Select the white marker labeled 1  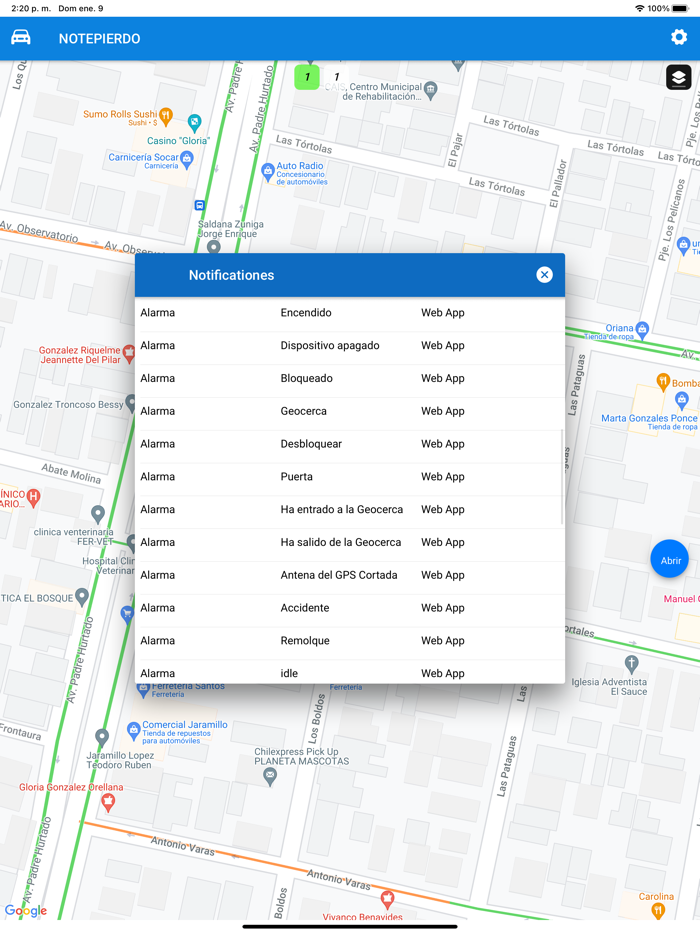click(x=337, y=77)
